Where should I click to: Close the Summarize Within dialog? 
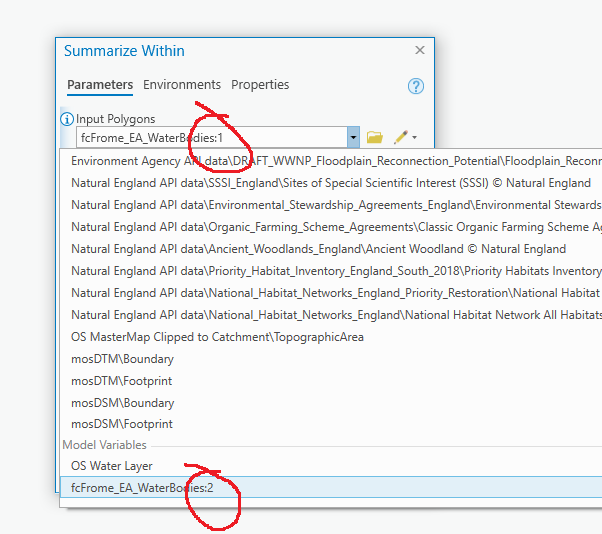coord(420,50)
